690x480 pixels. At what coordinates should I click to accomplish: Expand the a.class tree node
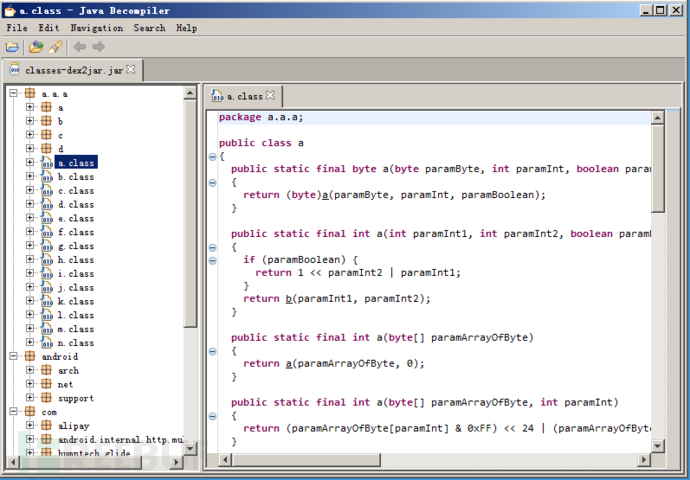coord(30,162)
